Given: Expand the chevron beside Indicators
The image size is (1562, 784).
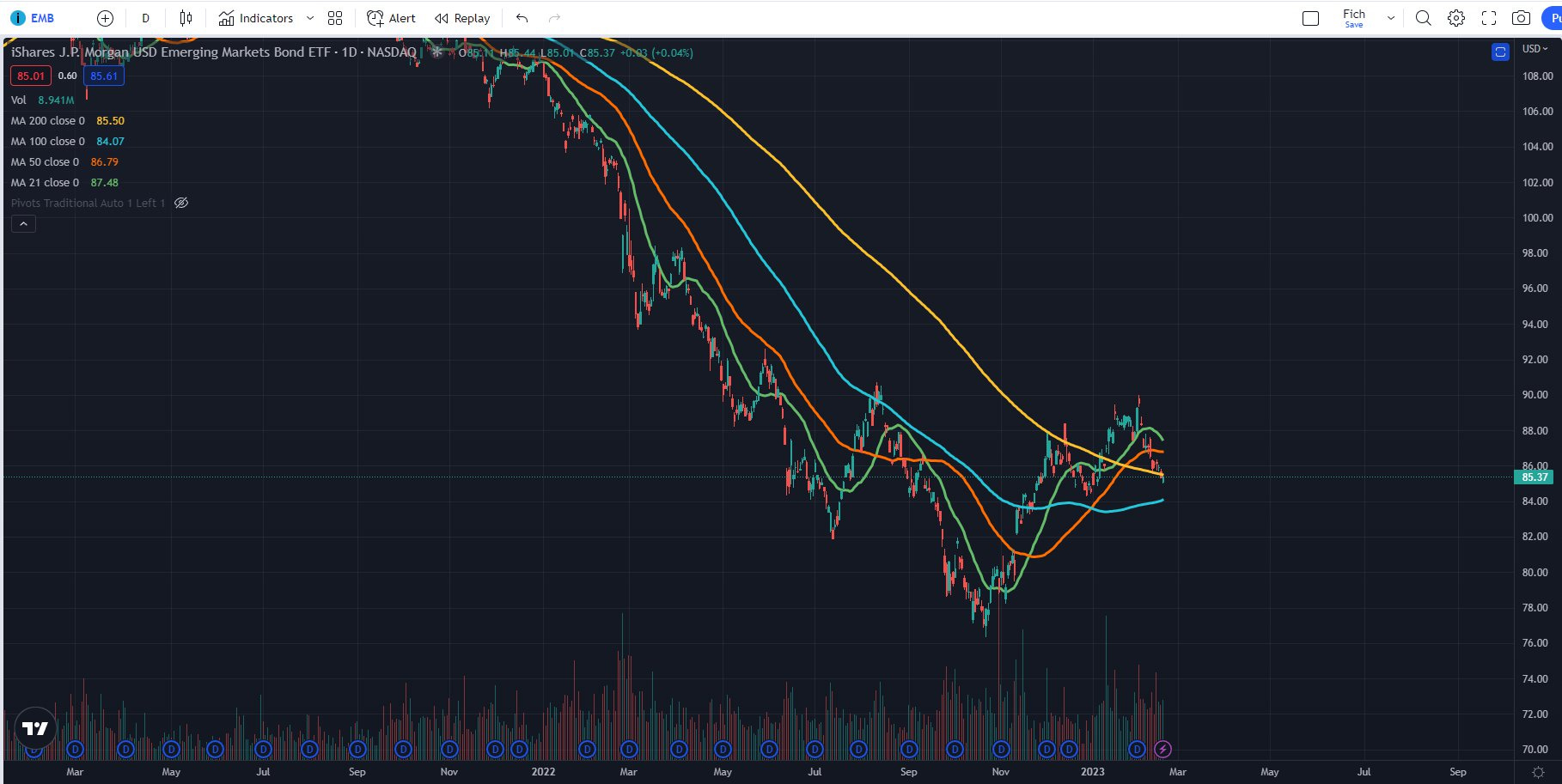Looking at the screenshot, I should pos(310,18).
